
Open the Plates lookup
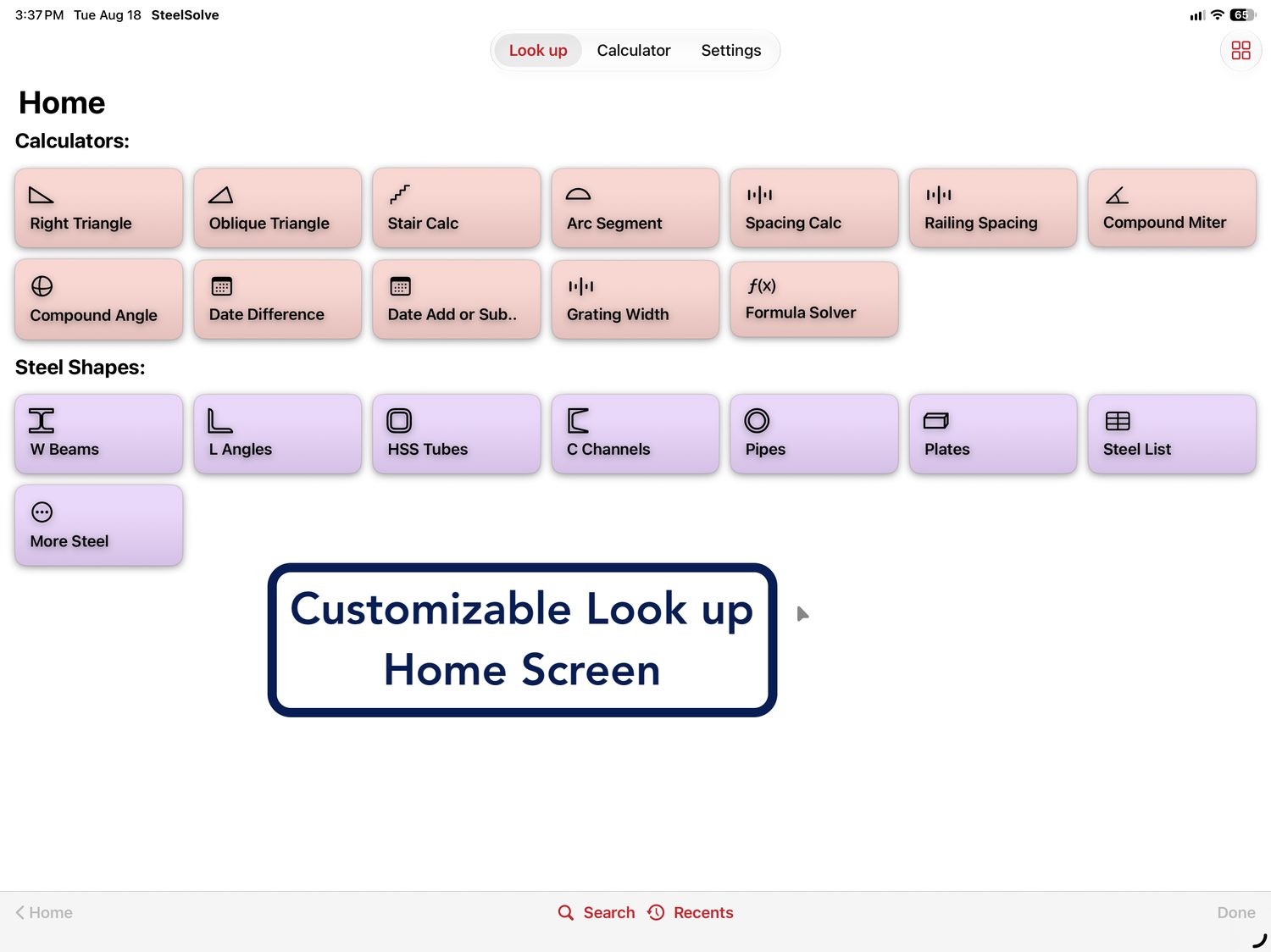[992, 434]
